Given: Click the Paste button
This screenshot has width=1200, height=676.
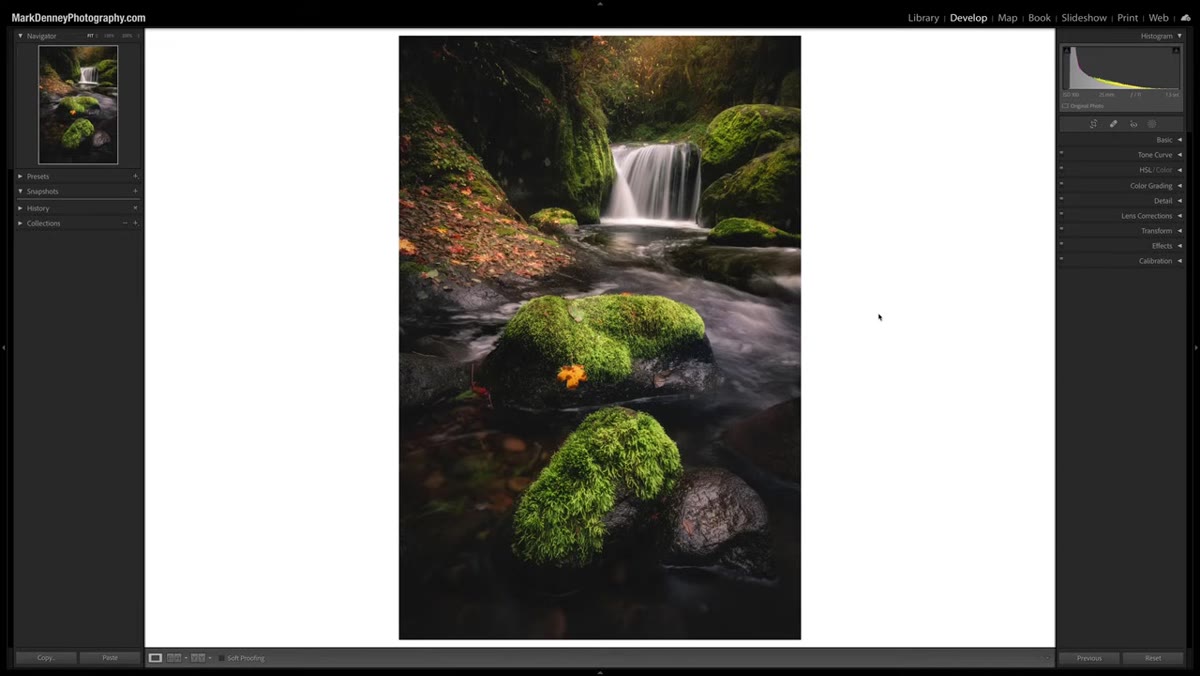Looking at the screenshot, I should (110, 658).
